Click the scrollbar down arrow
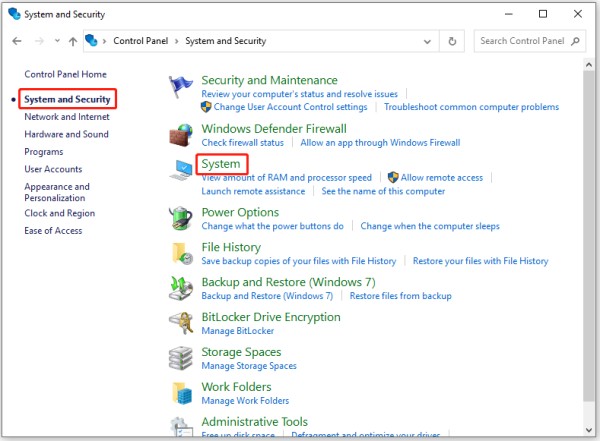This screenshot has height=441, width=600. click(x=589, y=430)
